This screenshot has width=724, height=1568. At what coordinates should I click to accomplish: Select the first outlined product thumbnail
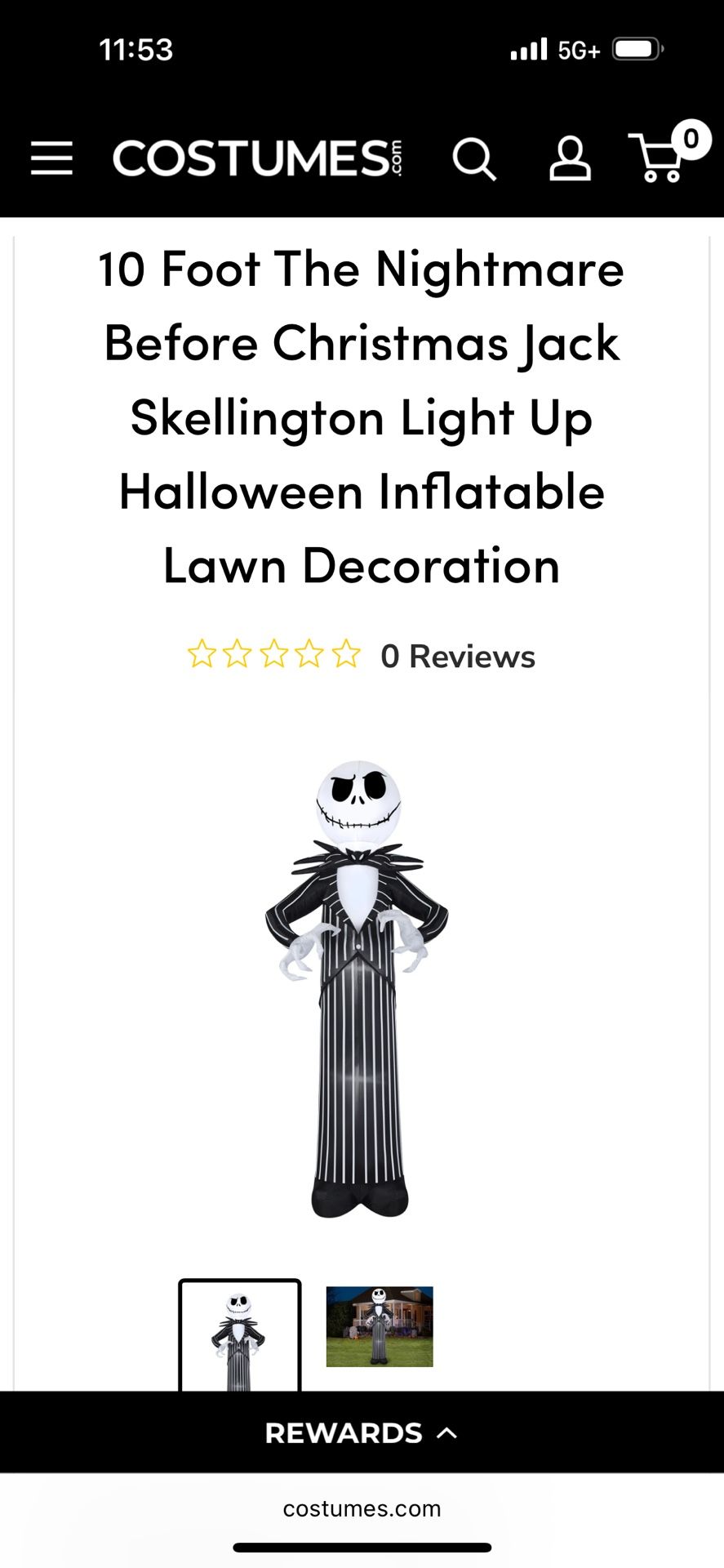point(240,1336)
